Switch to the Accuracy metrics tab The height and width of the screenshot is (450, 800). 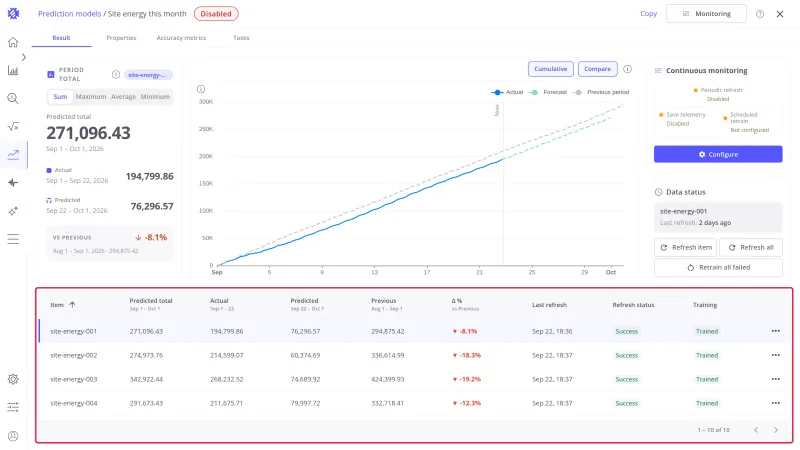pos(181,38)
